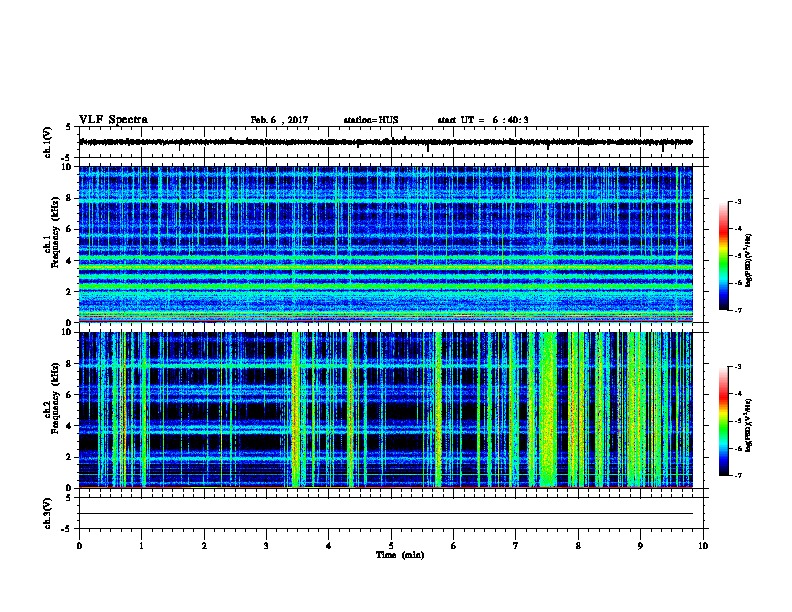Click time axis tick label "4"
792x612 pixels.
pos(329,545)
